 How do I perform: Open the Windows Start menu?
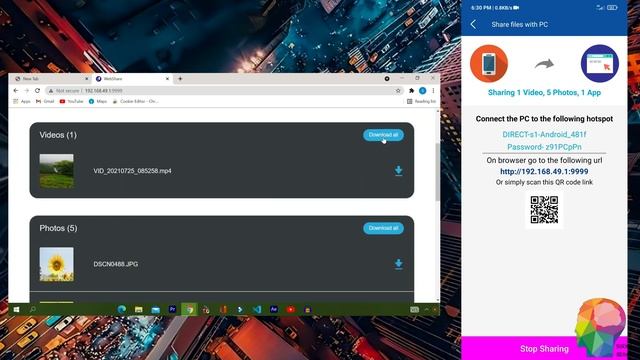[x=16, y=310]
